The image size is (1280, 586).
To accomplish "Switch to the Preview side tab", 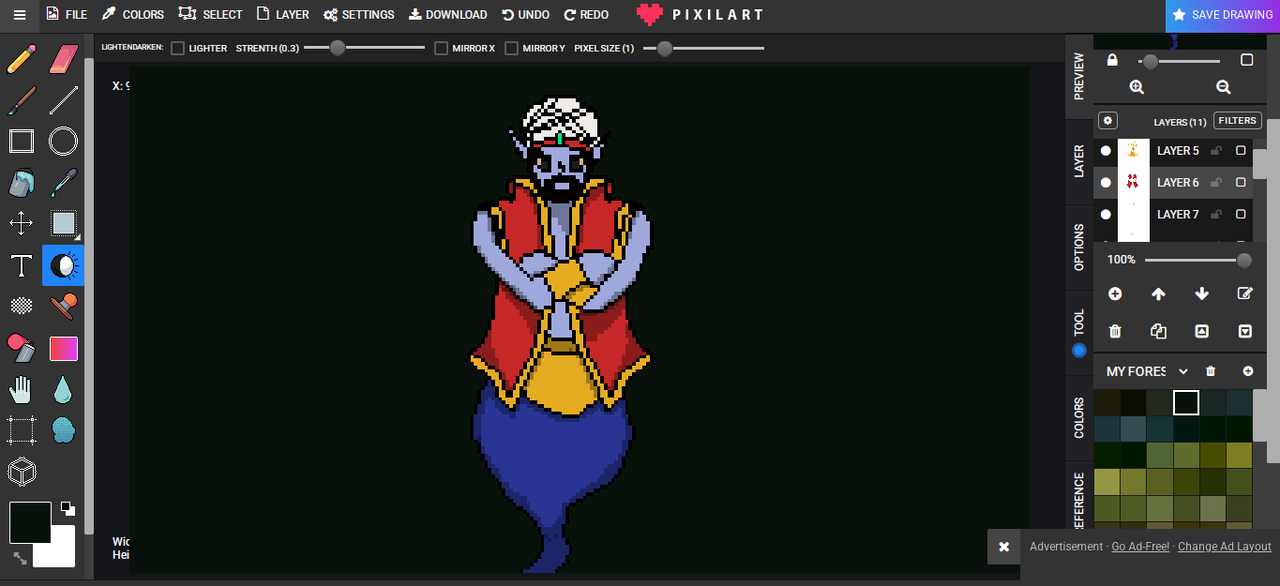I will point(1079,76).
